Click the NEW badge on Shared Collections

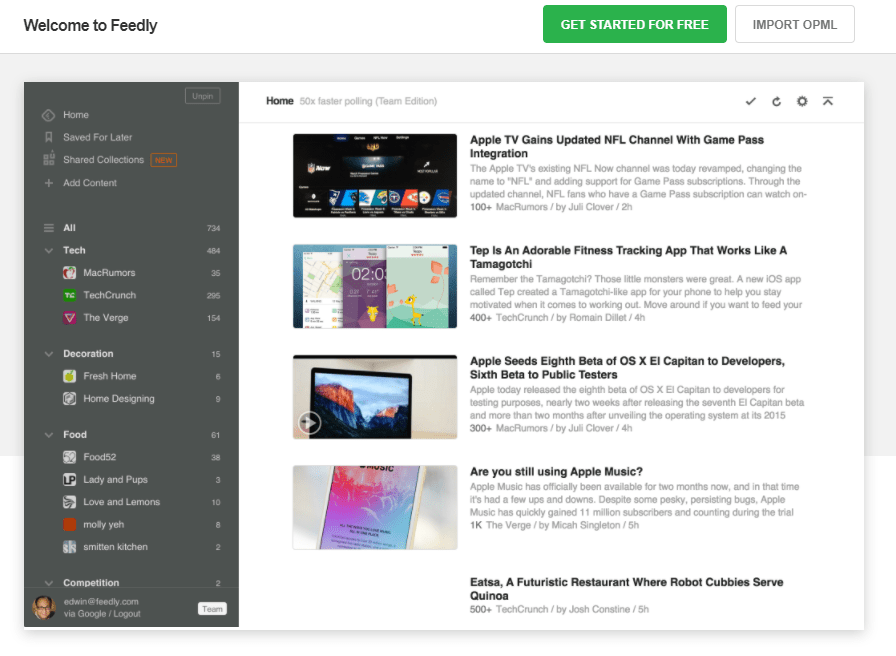click(x=163, y=160)
